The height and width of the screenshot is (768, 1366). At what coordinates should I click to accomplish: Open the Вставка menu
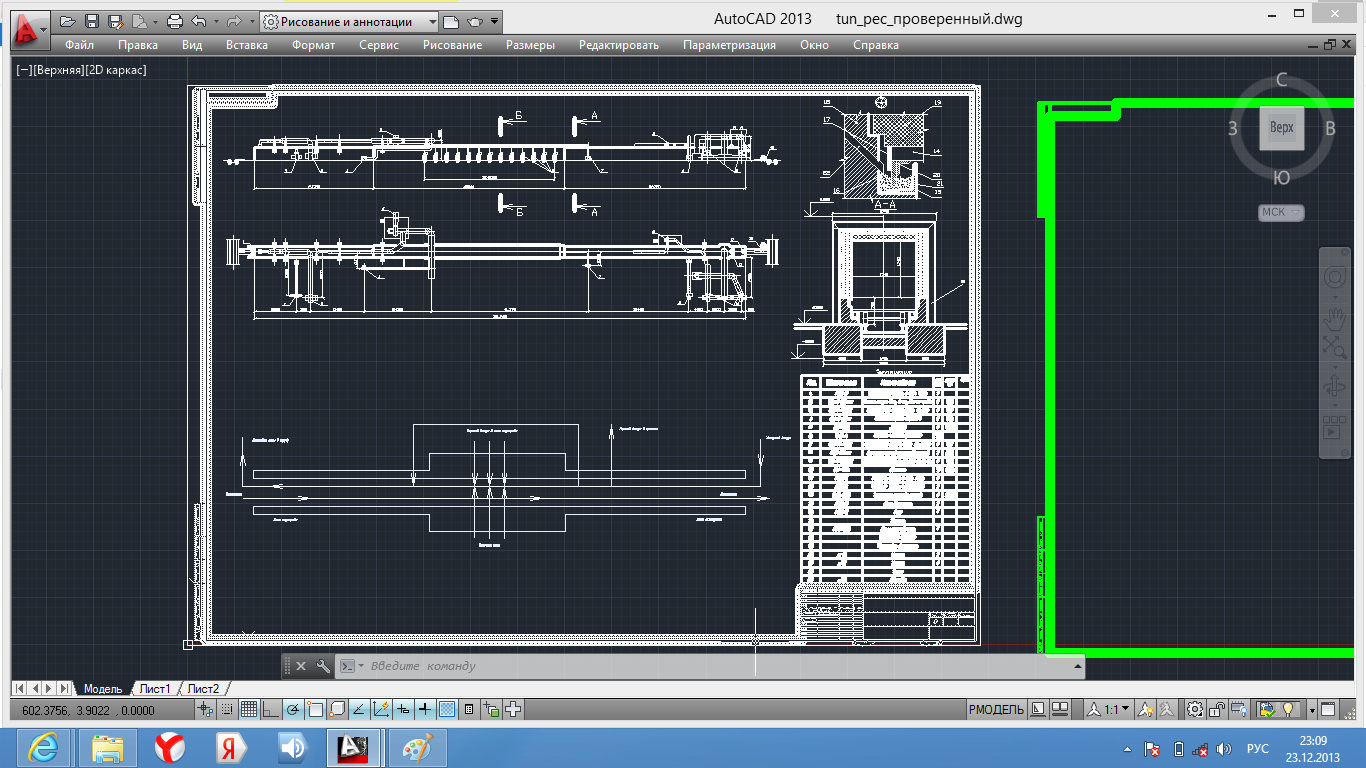point(247,45)
